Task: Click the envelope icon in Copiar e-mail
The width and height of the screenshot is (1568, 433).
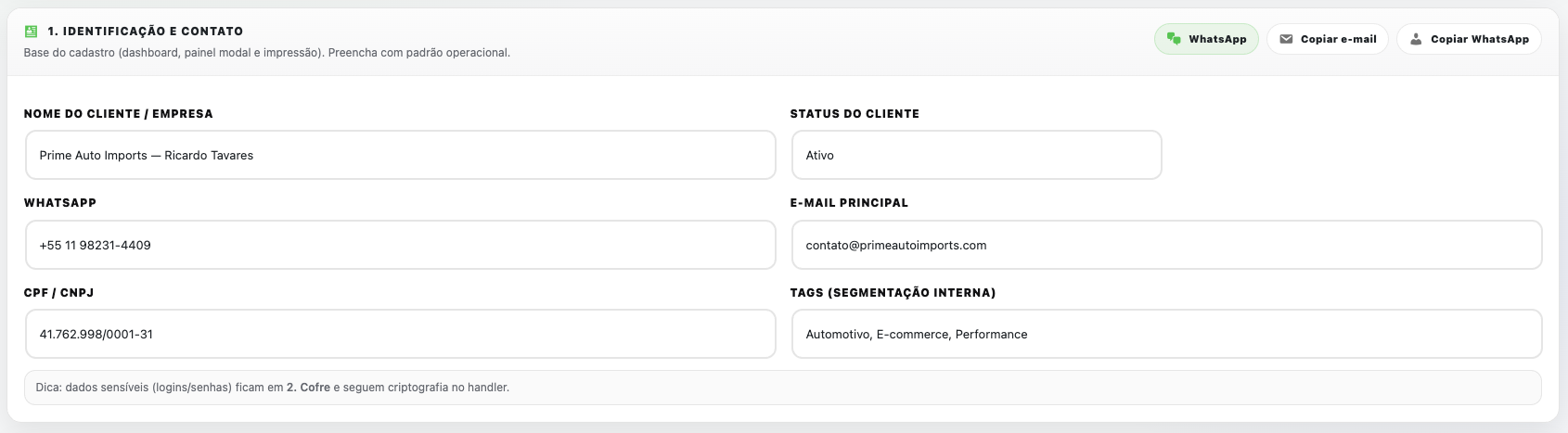Action: tap(1286, 39)
